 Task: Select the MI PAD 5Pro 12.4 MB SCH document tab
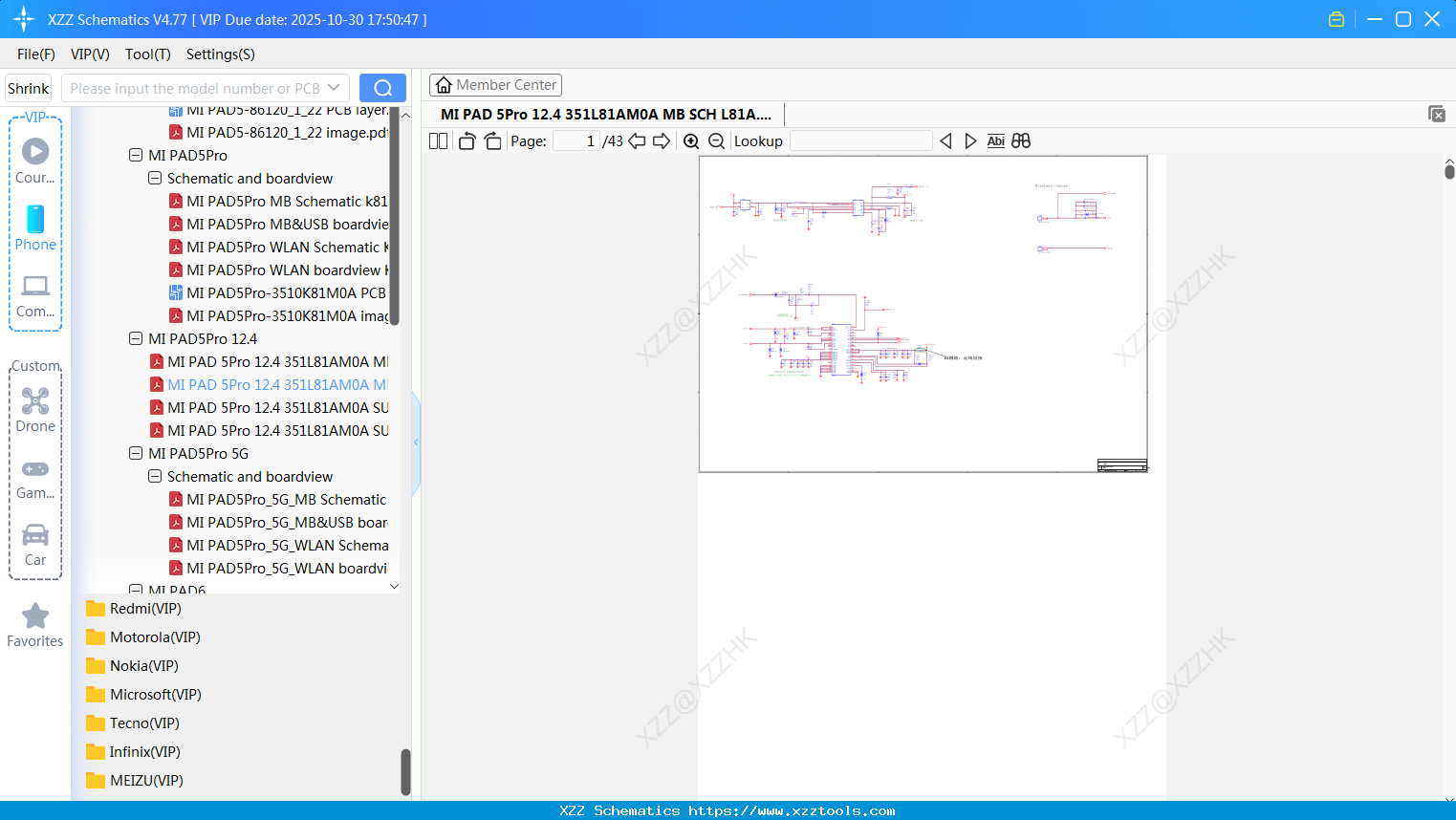pyautogui.click(x=606, y=114)
